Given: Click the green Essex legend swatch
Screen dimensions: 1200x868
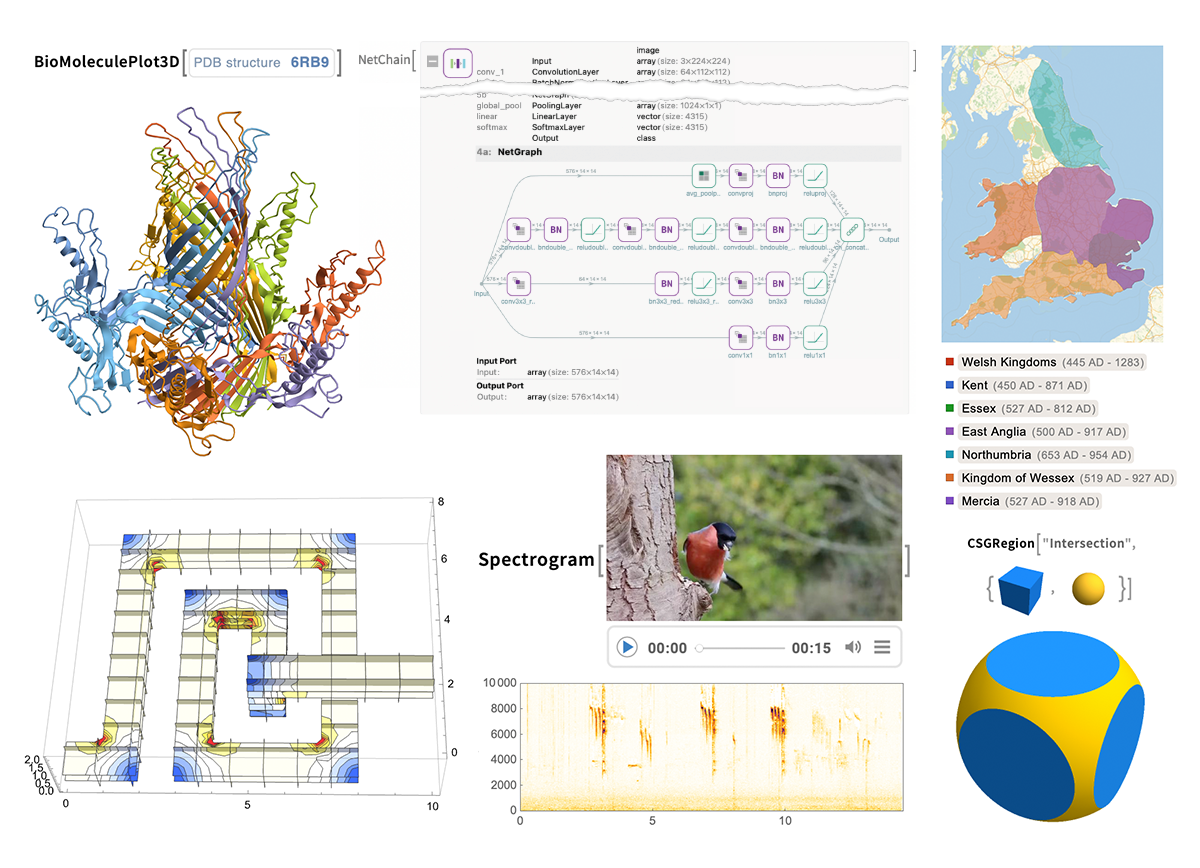Looking at the screenshot, I should click(x=948, y=408).
